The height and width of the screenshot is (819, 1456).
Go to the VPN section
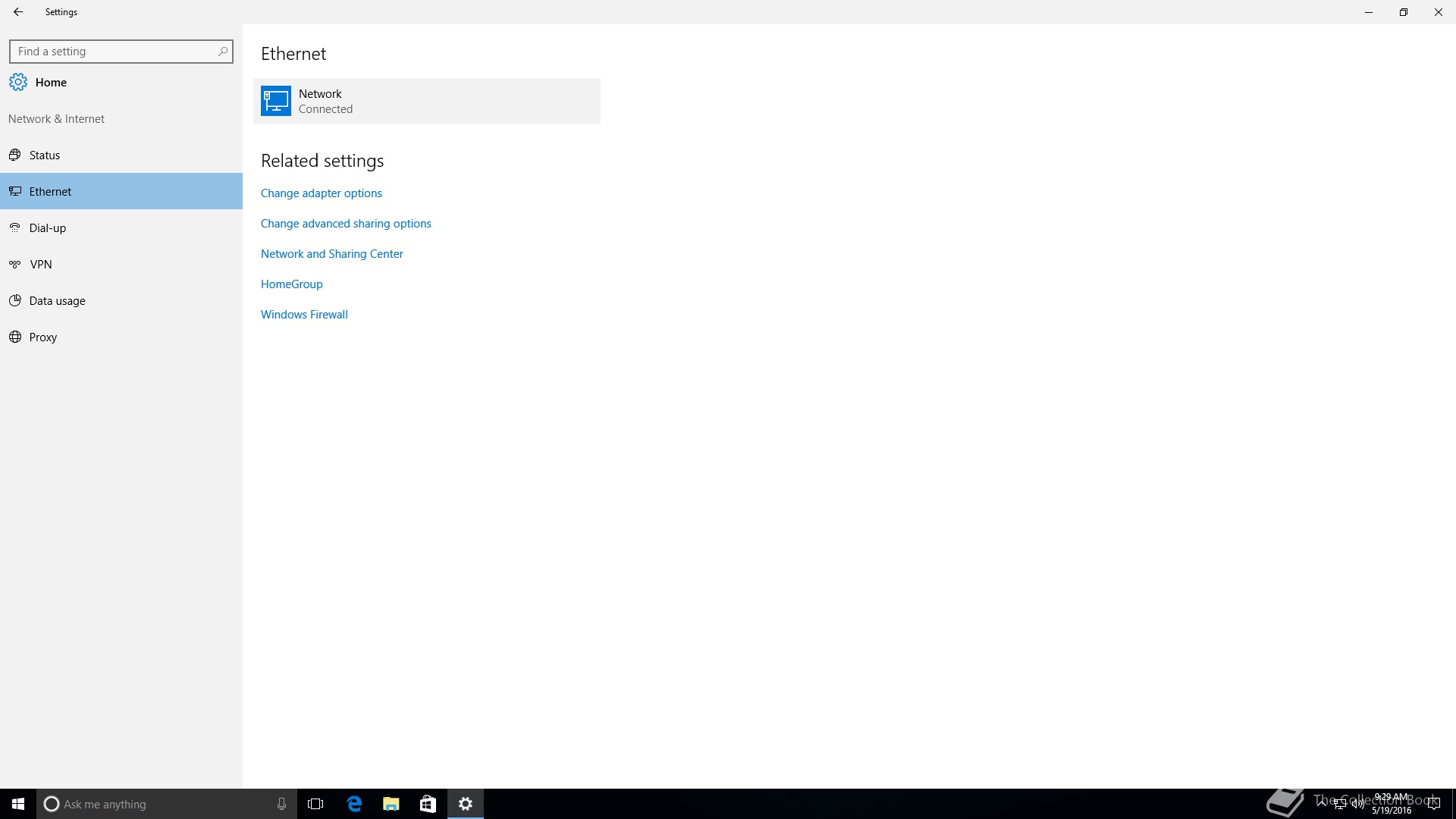click(x=41, y=265)
